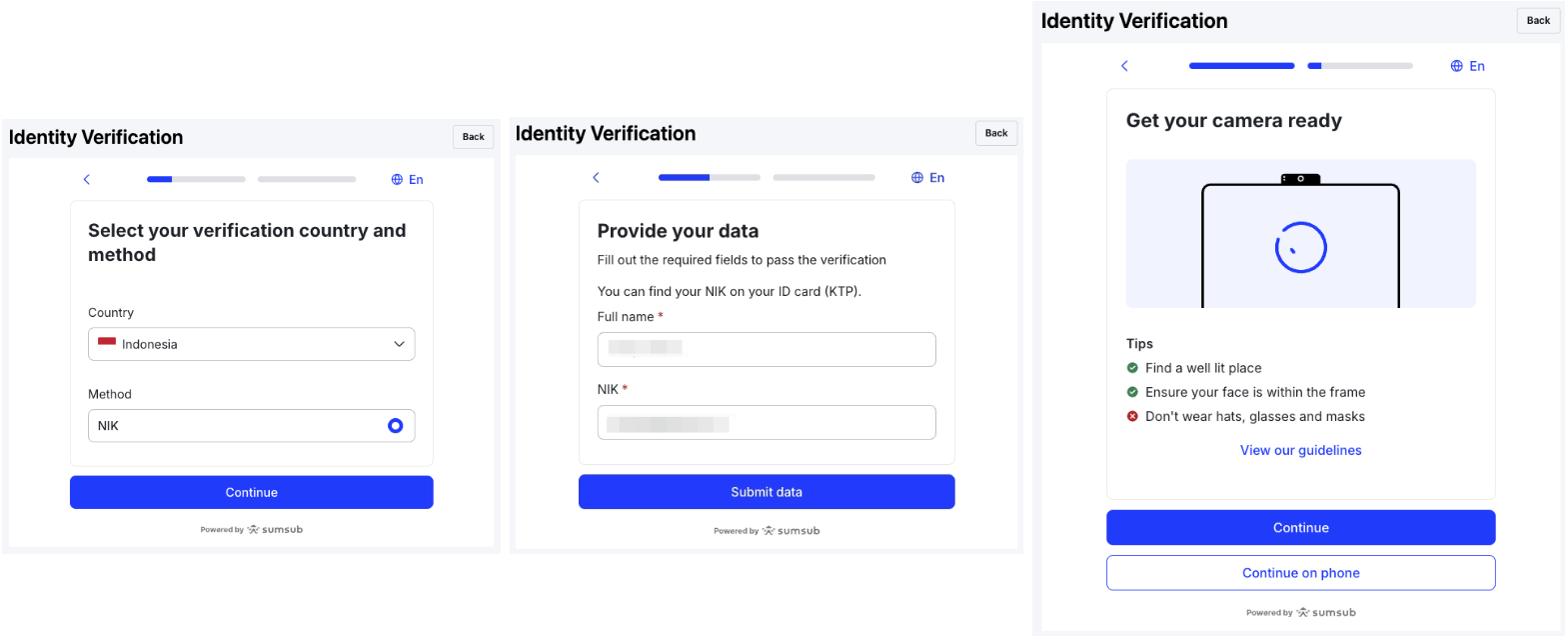The height and width of the screenshot is (637, 1568).
Task: Click the NIK number input field
Action: 767,422
